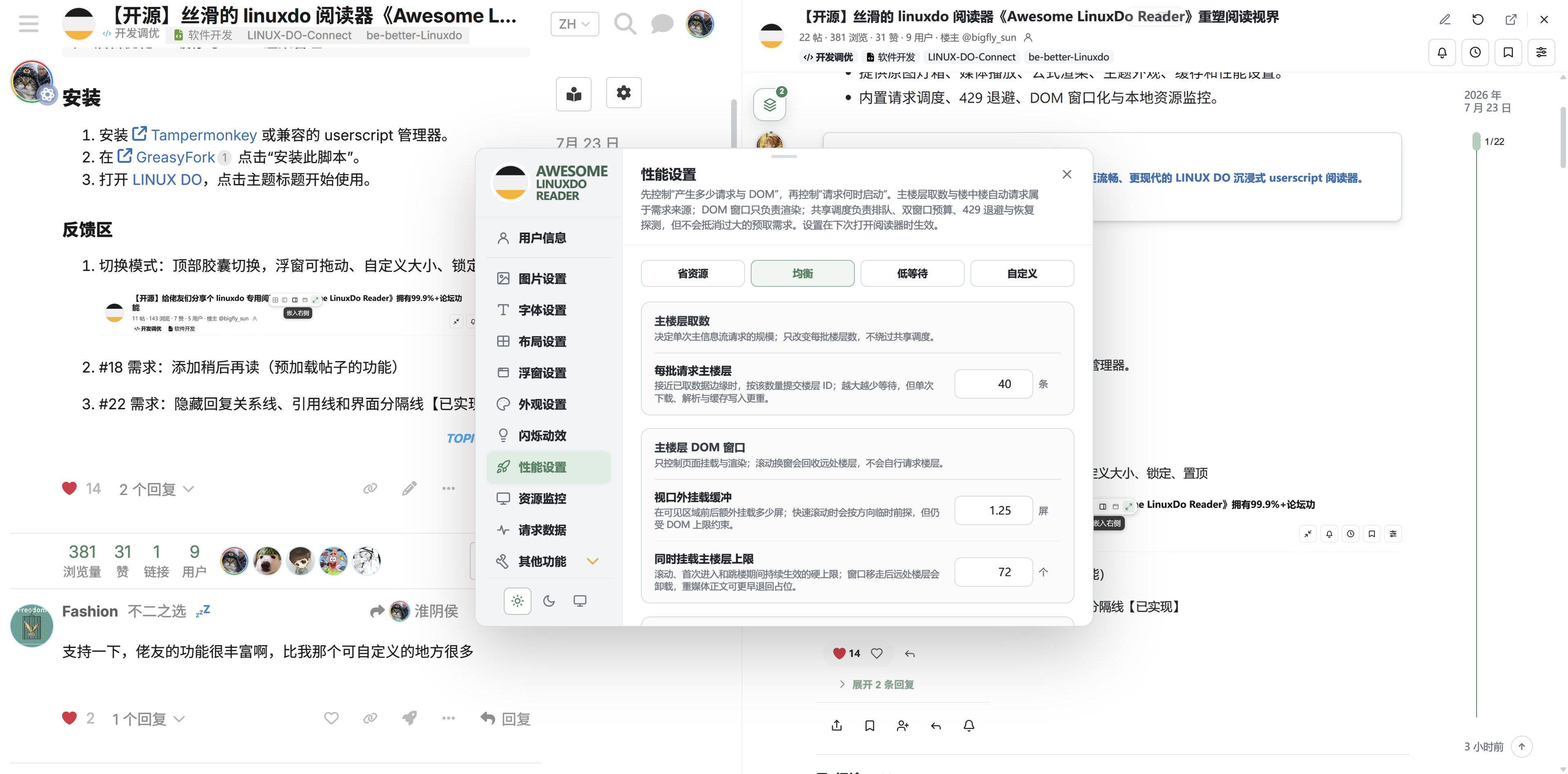This screenshot has width=1568, height=774.
Task: Open 闪烁动效 in settings sidebar
Action: 548,436
